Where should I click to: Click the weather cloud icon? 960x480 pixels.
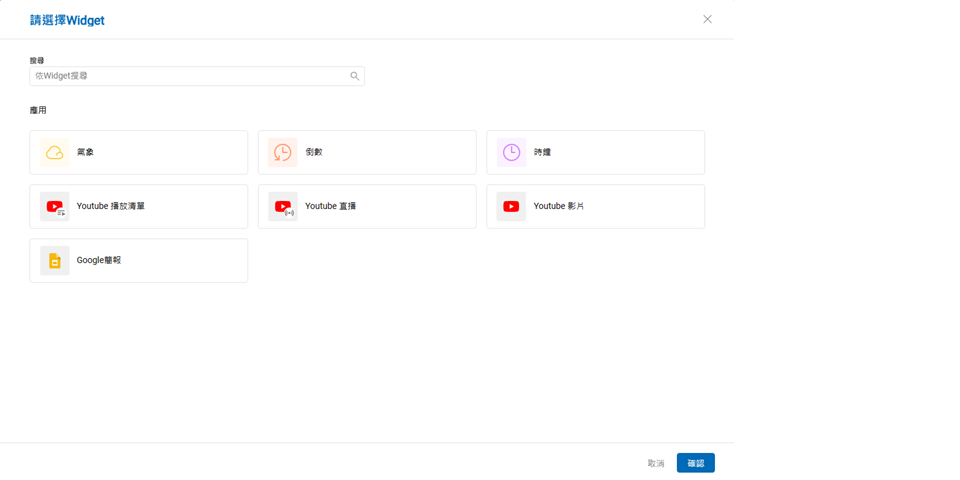(x=55, y=153)
